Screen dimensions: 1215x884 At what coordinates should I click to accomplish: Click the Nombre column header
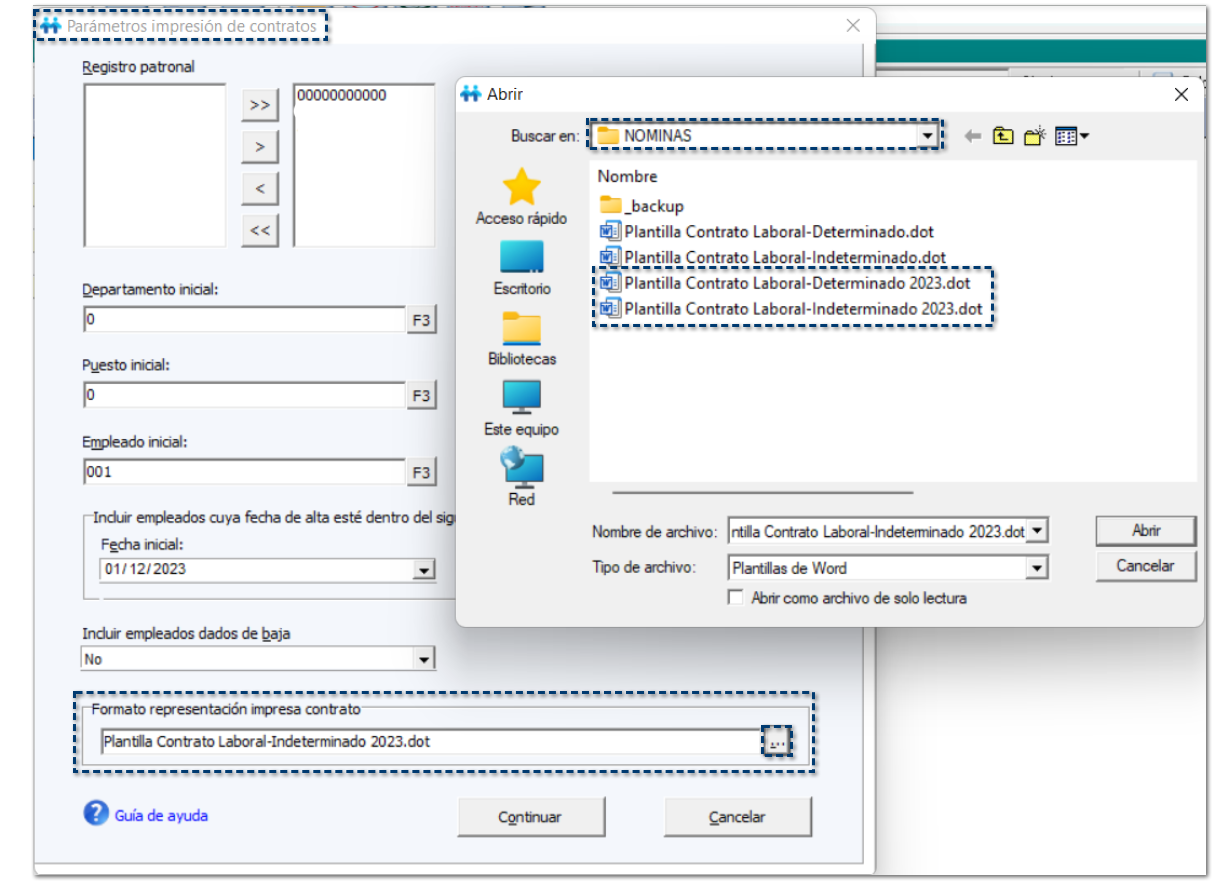point(628,176)
